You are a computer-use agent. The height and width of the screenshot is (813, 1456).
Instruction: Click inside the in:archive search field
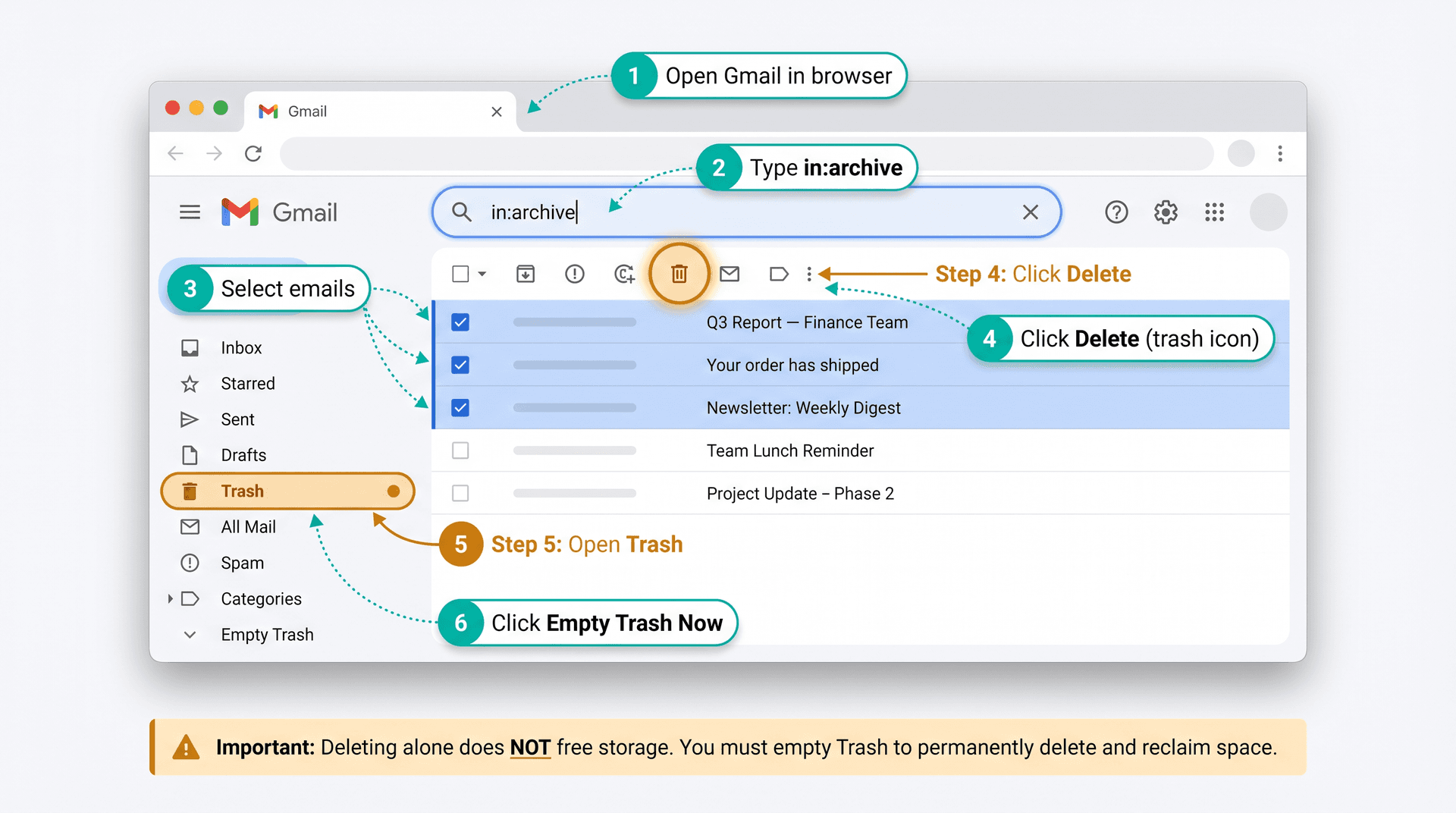click(x=682, y=212)
